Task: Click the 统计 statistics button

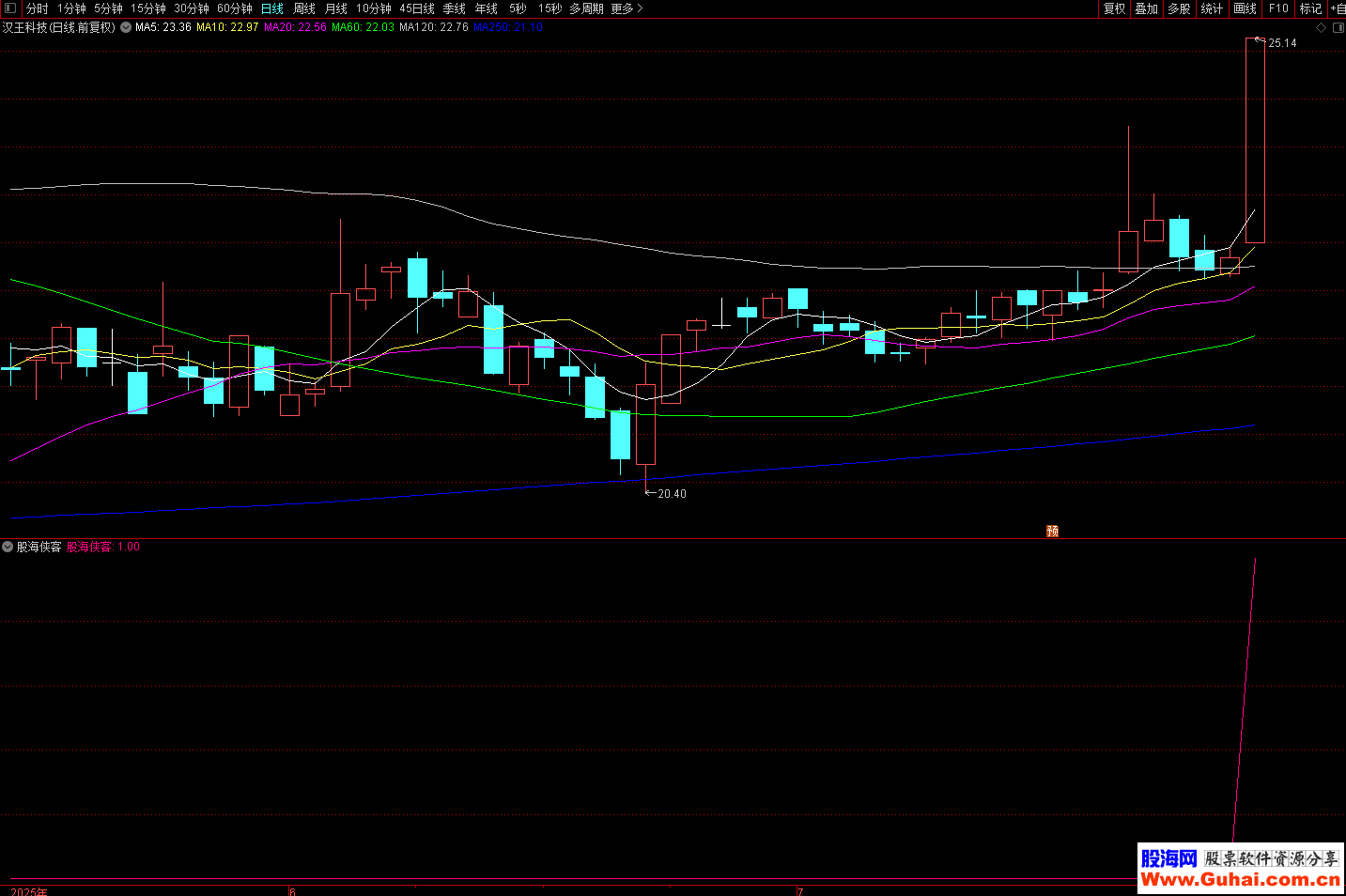Action: click(1212, 8)
